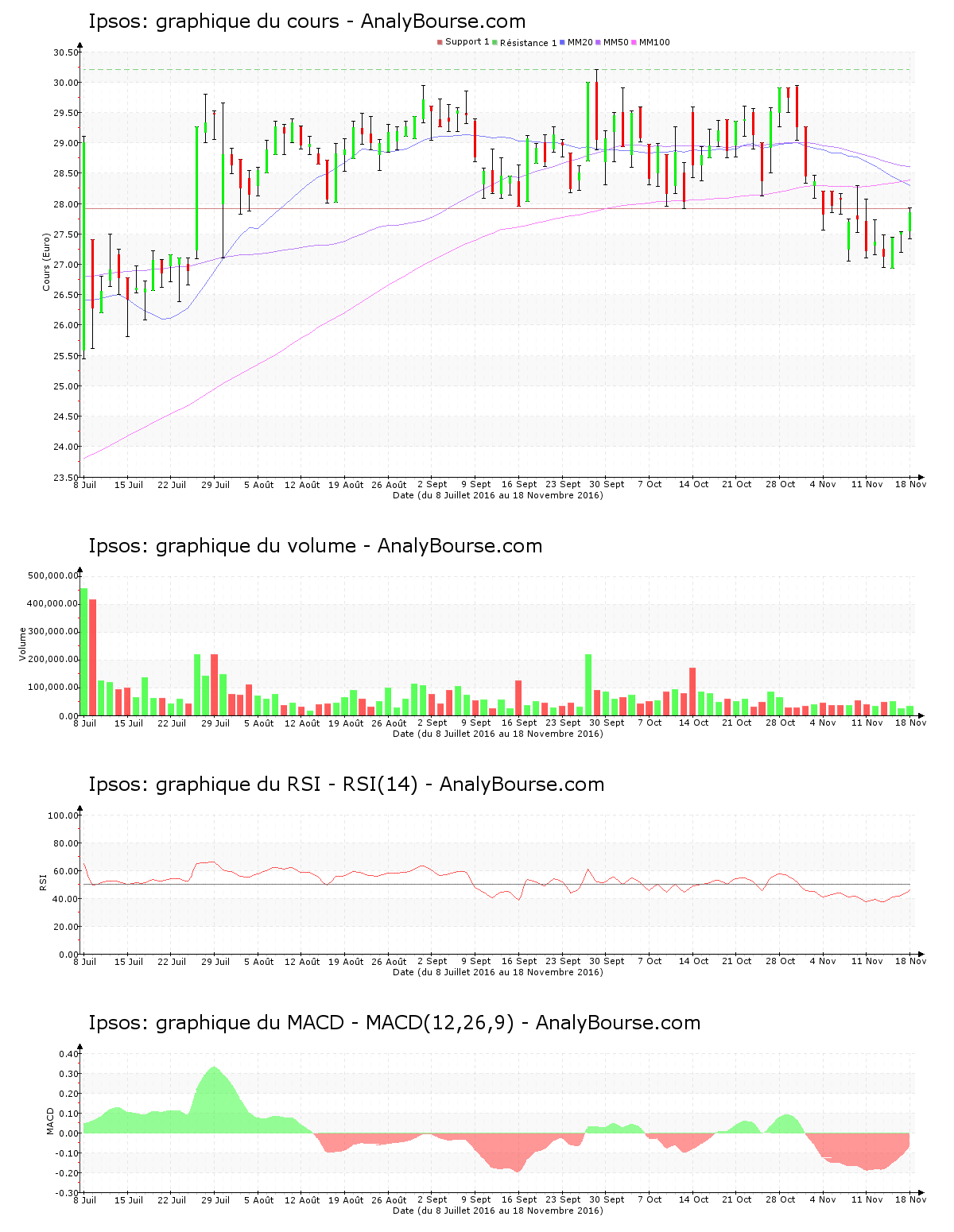954x1232 pixels.
Task: Click '8 Juil' on the MACD chart axis
Action: click(85, 1199)
